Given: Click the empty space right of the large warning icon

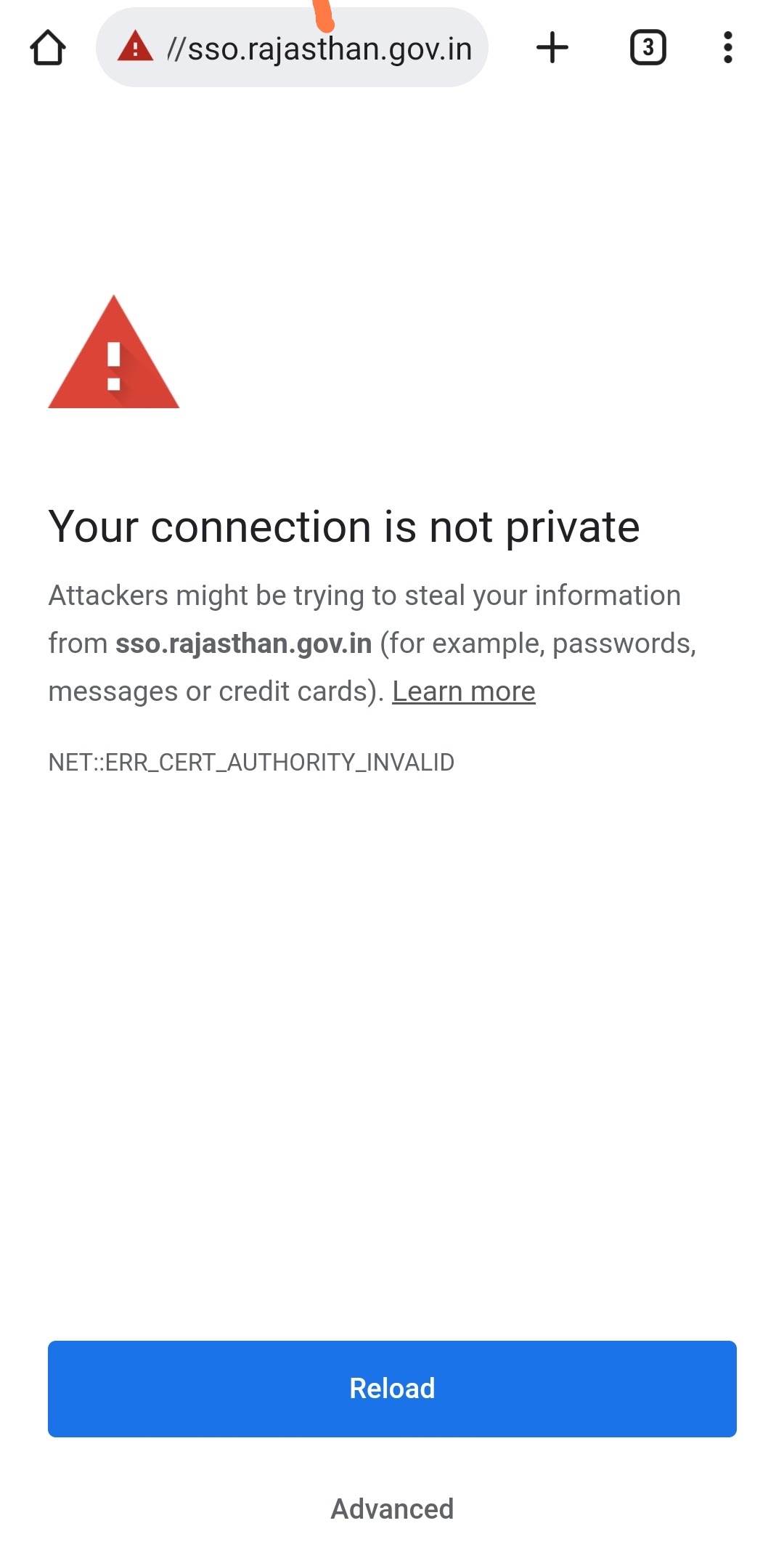Looking at the screenshot, I should [x=465, y=352].
